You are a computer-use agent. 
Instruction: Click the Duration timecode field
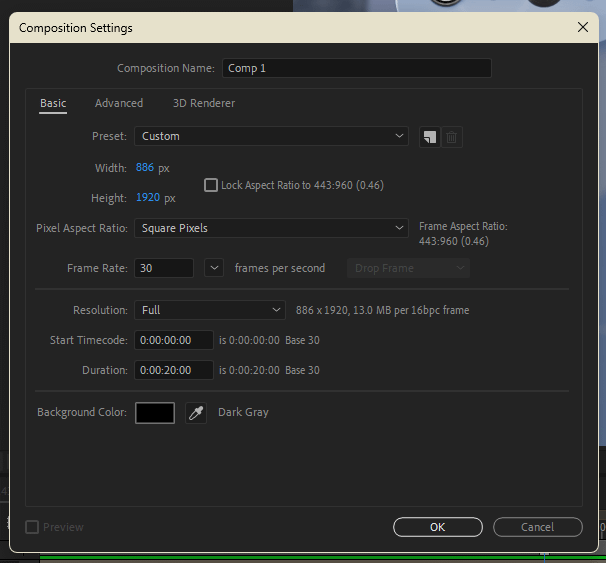click(x=174, y=370)
